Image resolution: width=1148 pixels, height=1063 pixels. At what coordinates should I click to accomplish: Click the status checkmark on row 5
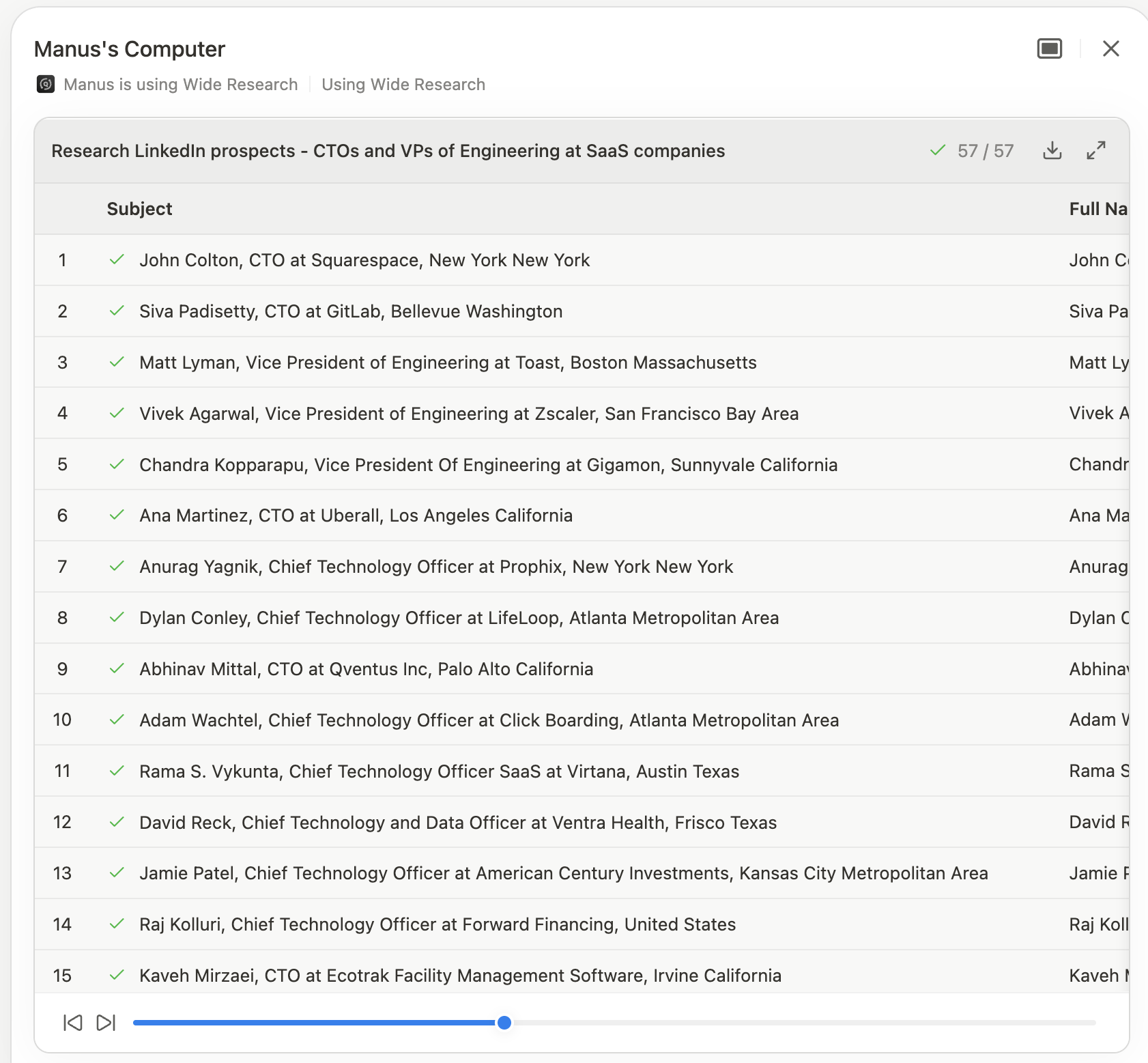[x=117, y=464]
